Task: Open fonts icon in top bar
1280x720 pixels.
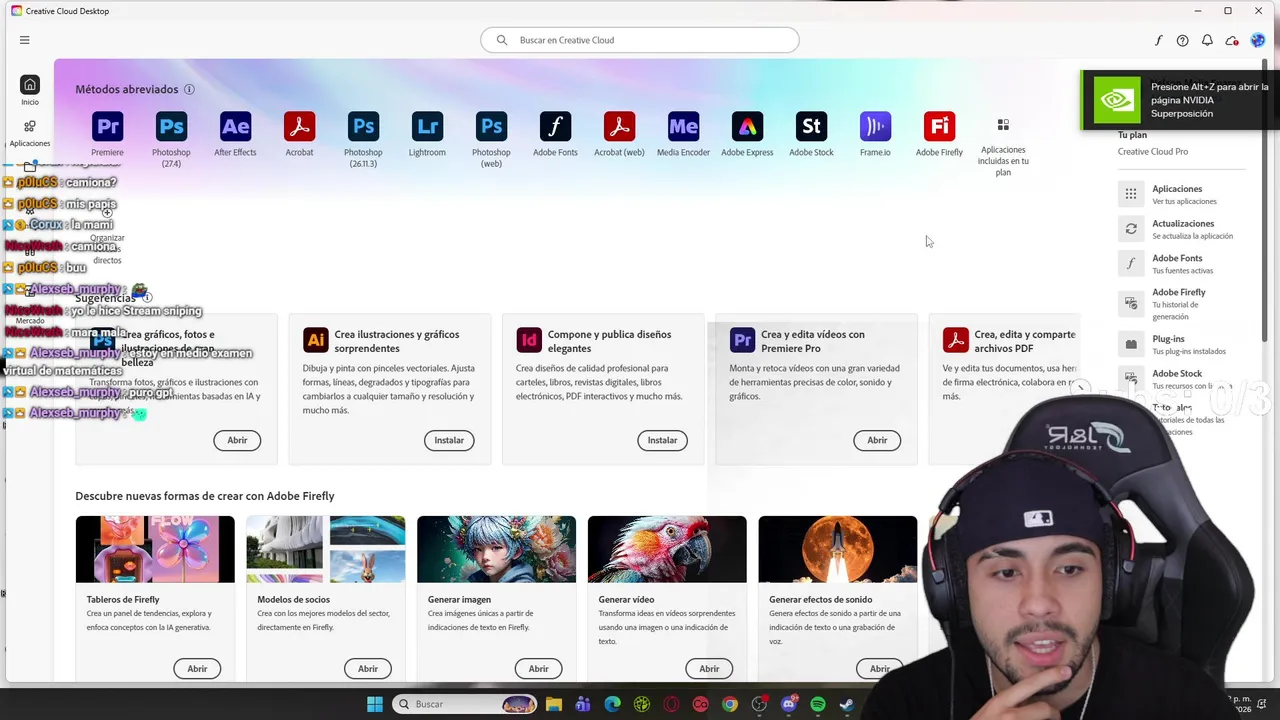Action: click(x=1158, y=40)
